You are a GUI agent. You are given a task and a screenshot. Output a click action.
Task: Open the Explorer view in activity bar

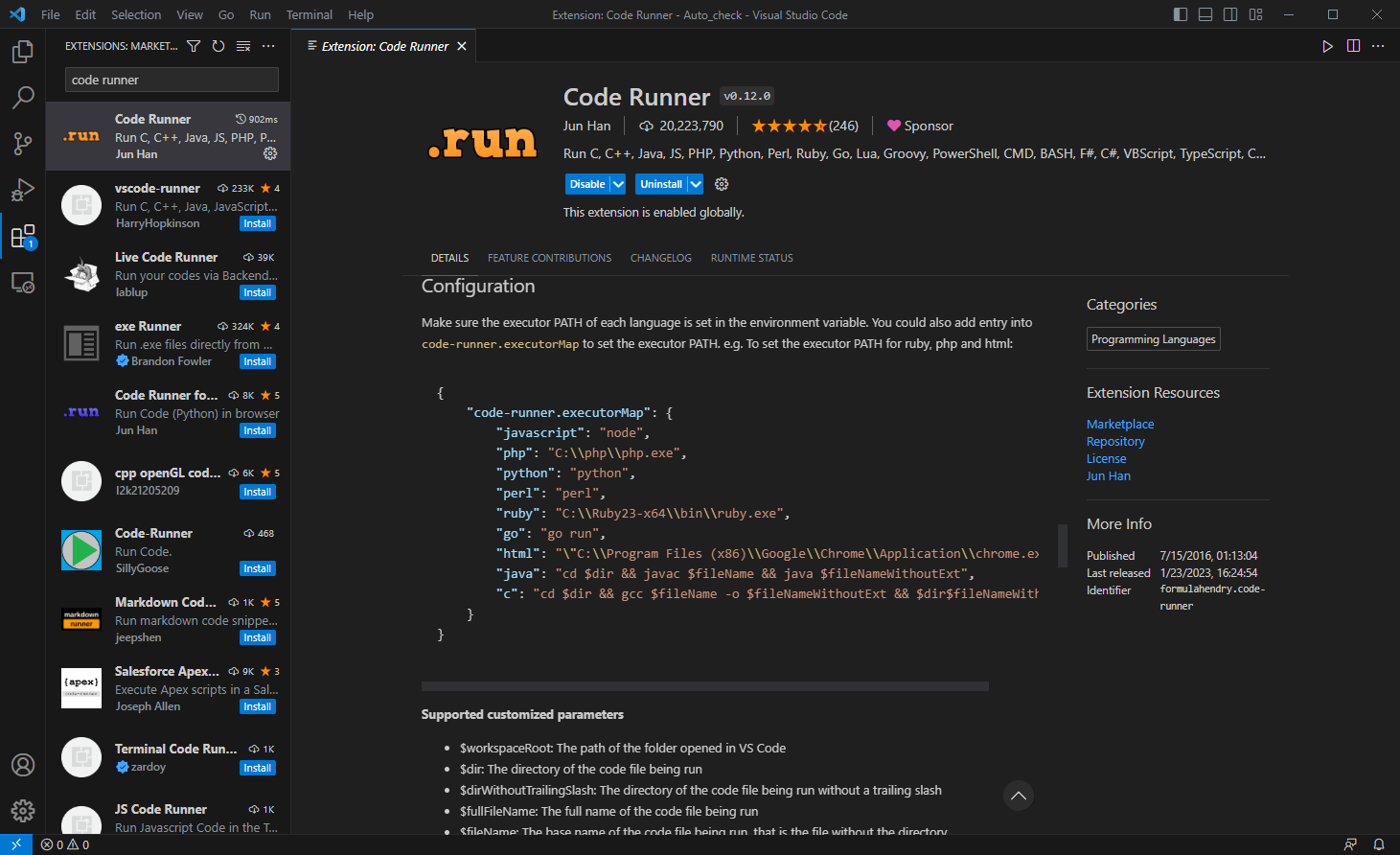23,51
